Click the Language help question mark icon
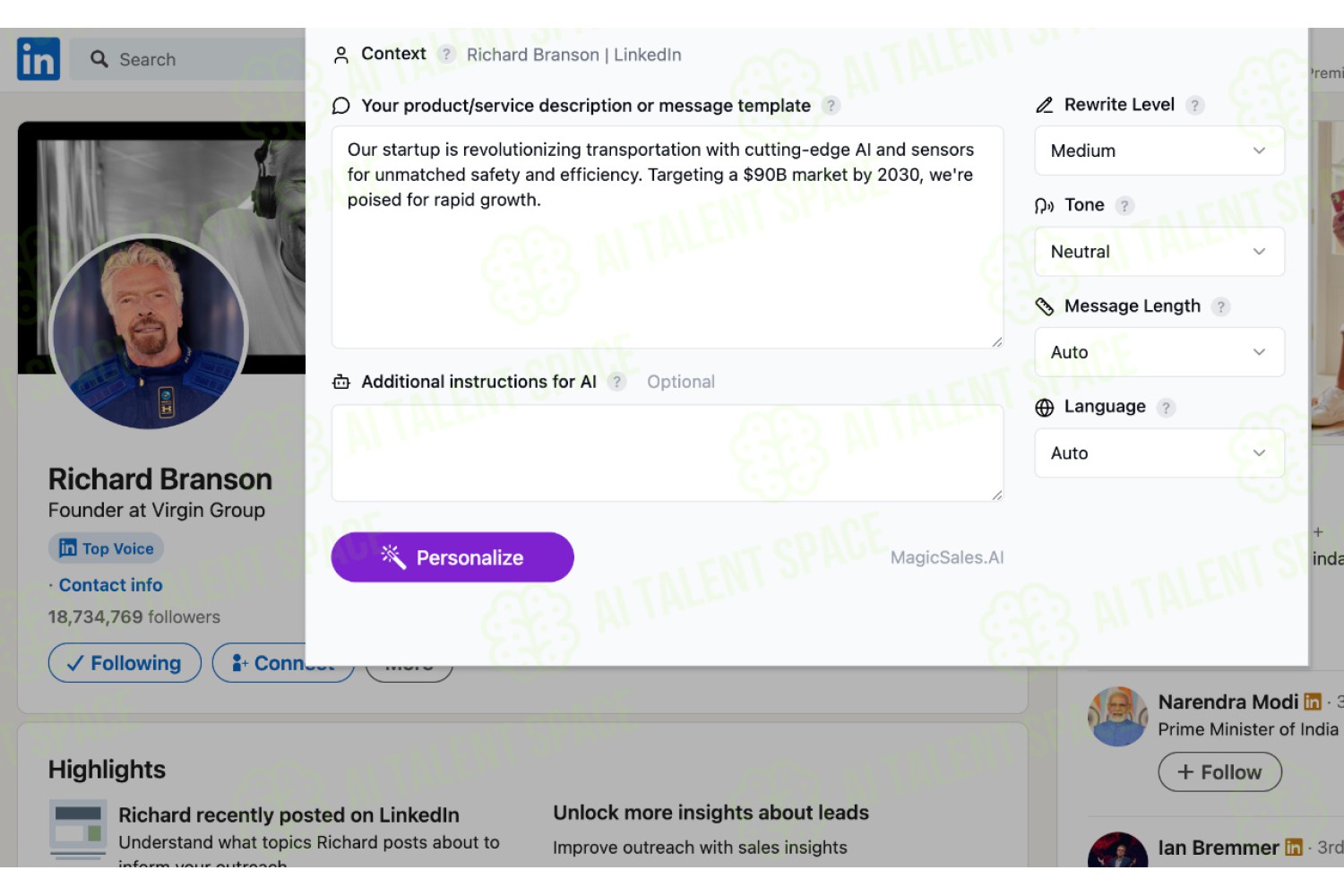Image resolution: width=1344 pixels, height=896 pixels. click(x=1166, y=408)
